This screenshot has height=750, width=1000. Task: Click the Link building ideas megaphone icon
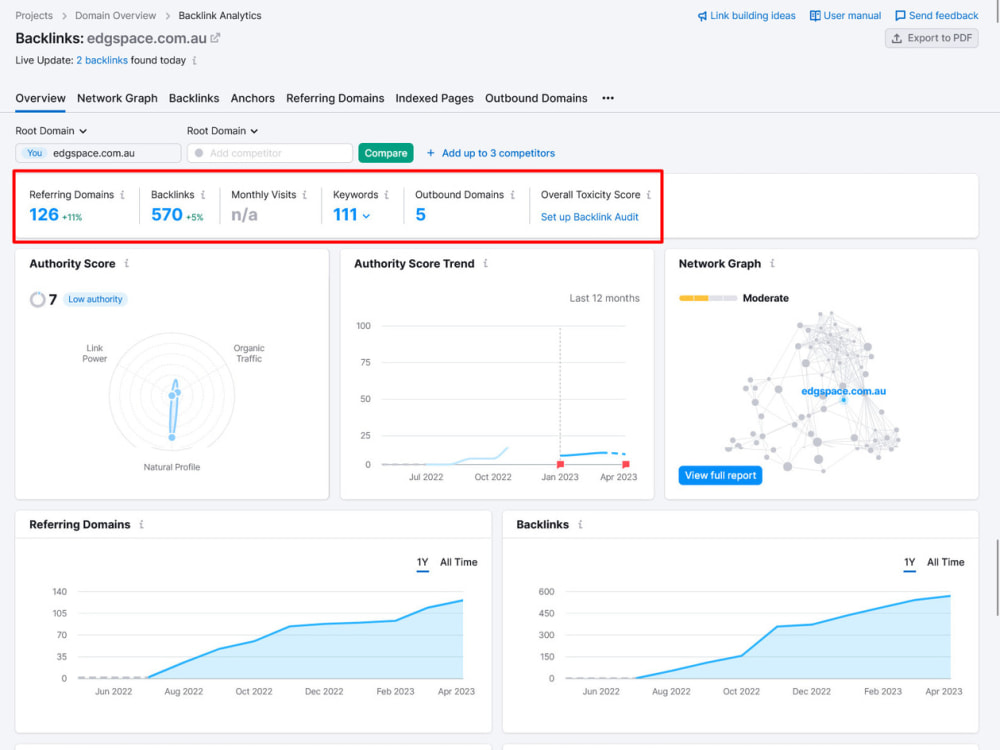702,16
